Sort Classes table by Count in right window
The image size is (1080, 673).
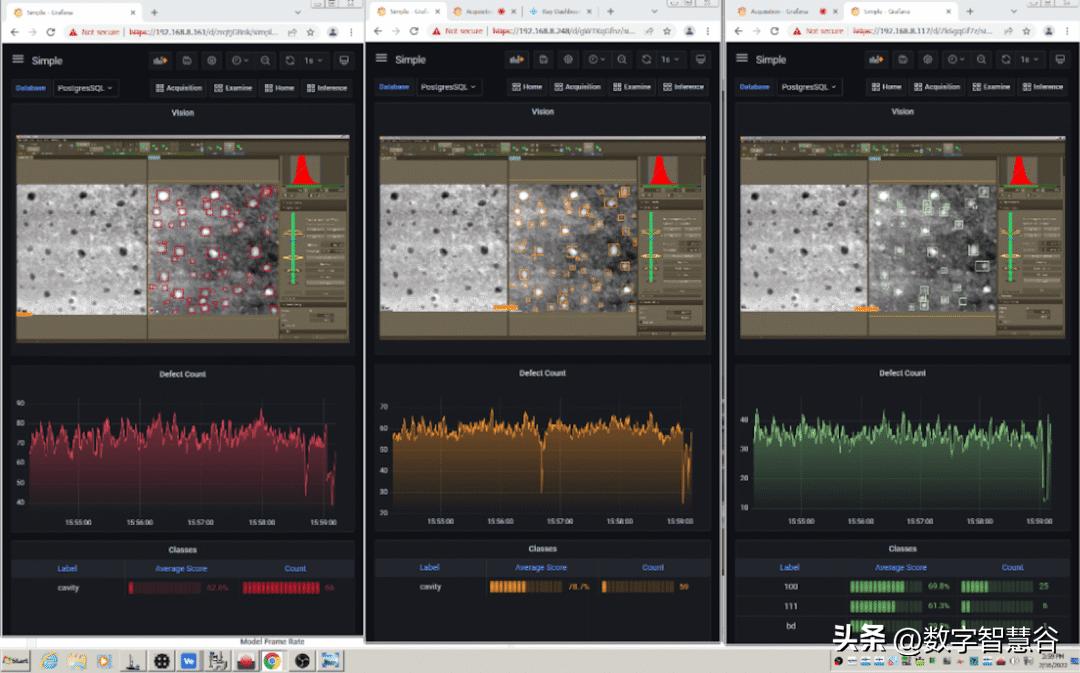point(1012,568)
